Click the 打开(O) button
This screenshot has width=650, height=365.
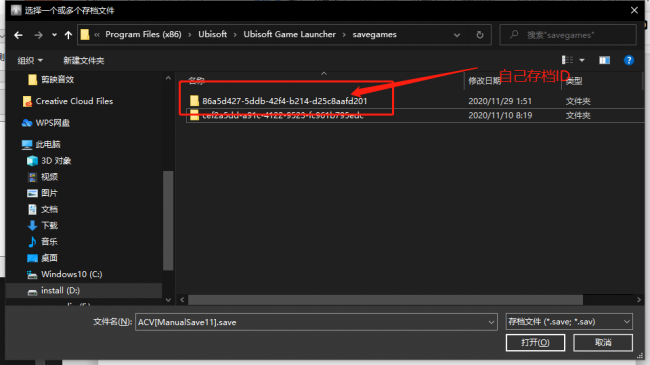pyautogui.click(x=535, y=343)
